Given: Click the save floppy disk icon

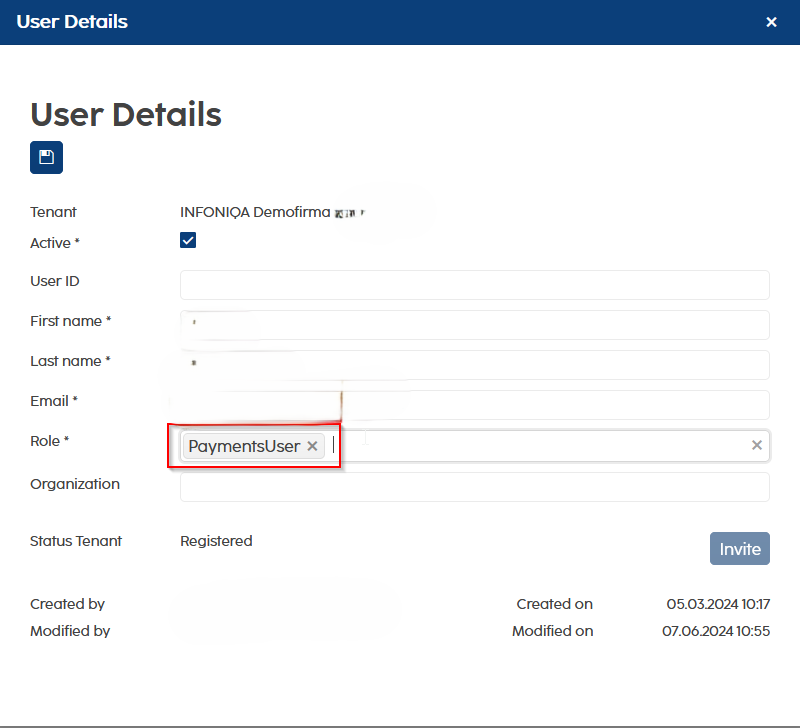Looking at the screenshot, I should (46, 158).
